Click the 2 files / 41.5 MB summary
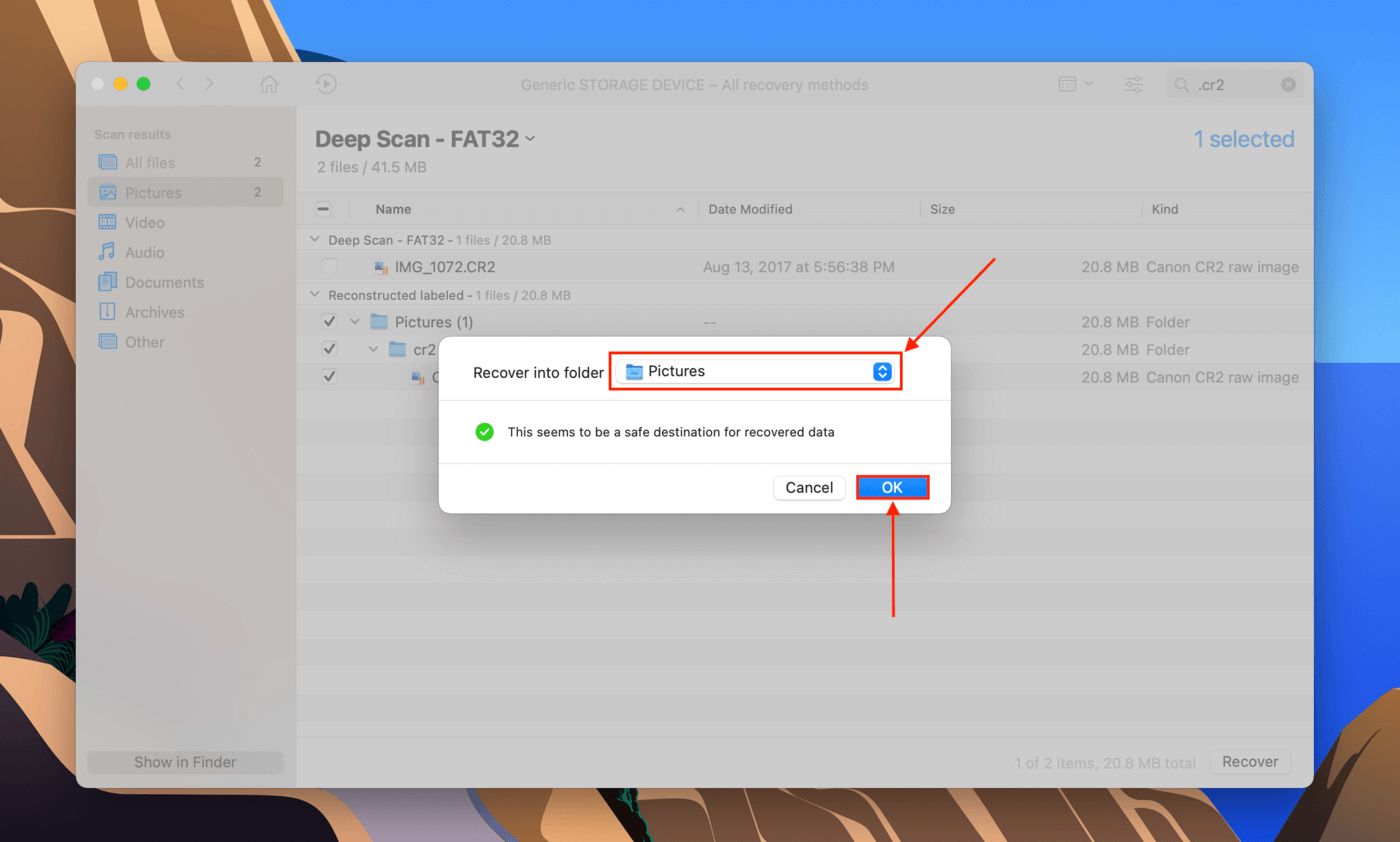The image size is (1400, 842). (371, 167)
